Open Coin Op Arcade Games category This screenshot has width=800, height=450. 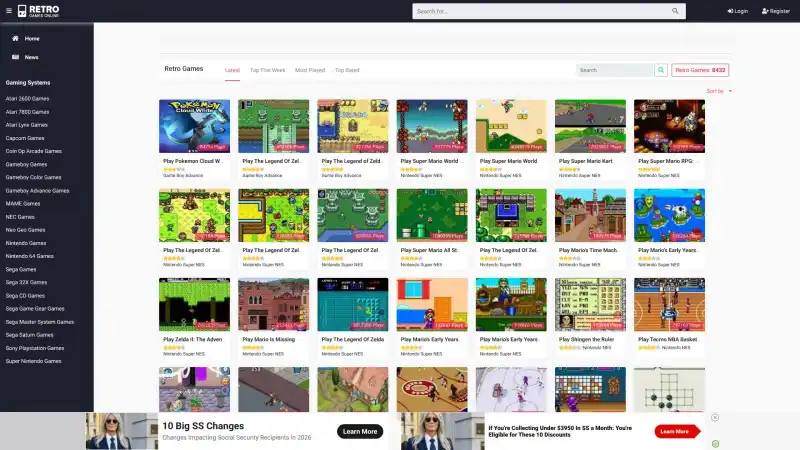34,151
